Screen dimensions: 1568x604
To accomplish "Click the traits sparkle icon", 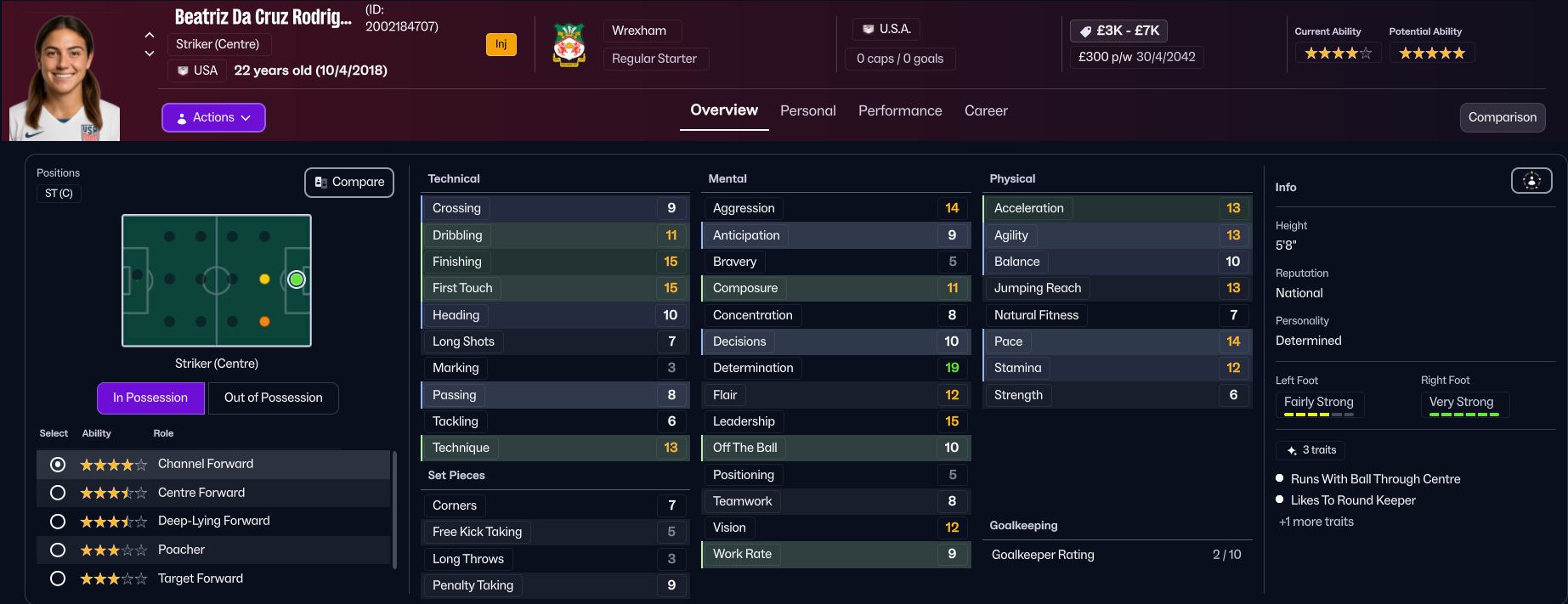I will [x=1292, y=450].
